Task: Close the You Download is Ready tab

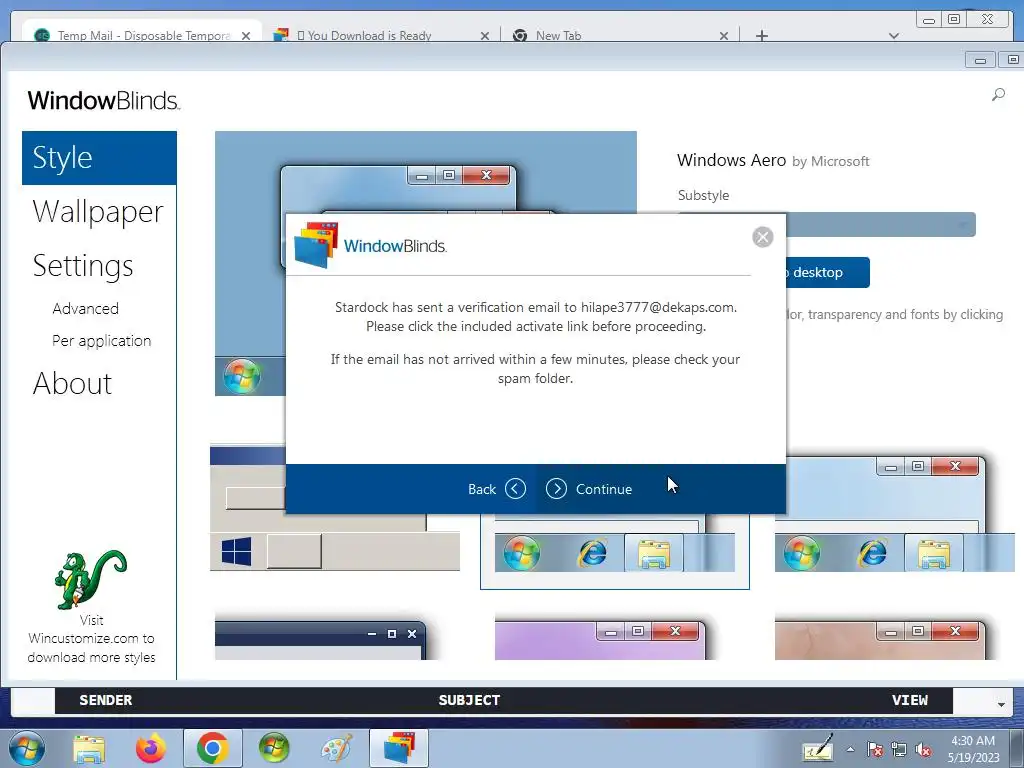Action: (x=485, y=36)
